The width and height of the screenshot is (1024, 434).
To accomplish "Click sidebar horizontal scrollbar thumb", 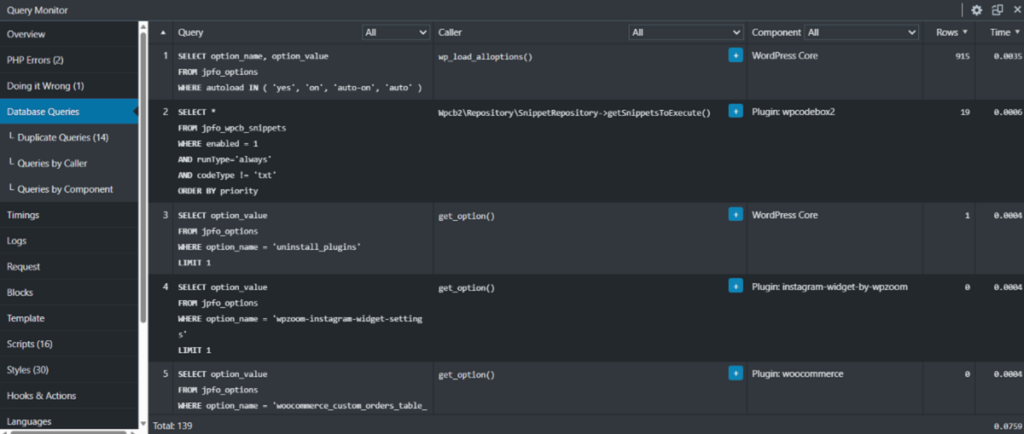I will coord(69,431).
